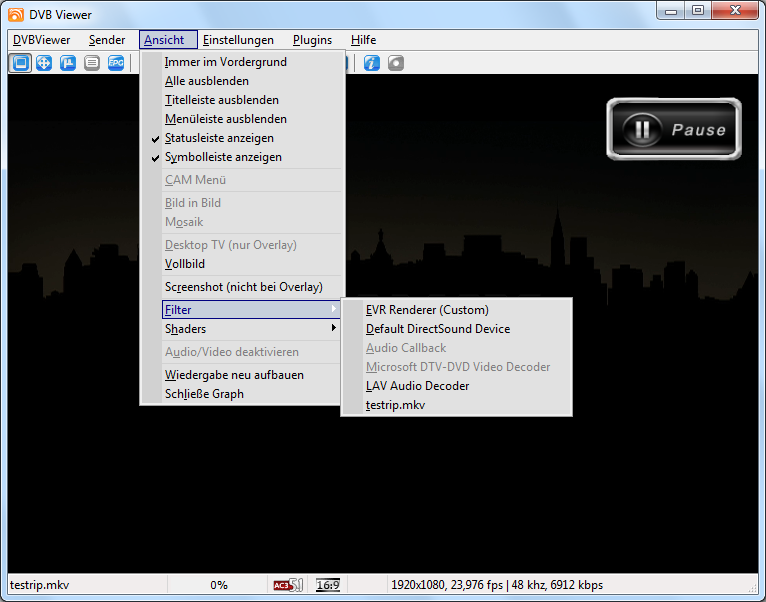Image resolution: width=766 pixels, height=602 pixels.
Task: Open the Sender menu
Action: point(107,40)
